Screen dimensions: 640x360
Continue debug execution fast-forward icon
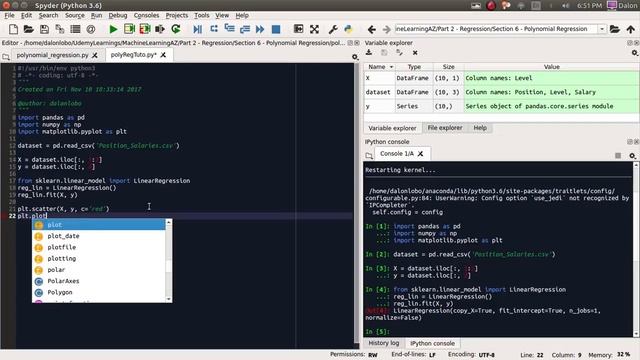click(x=260, y=29)
